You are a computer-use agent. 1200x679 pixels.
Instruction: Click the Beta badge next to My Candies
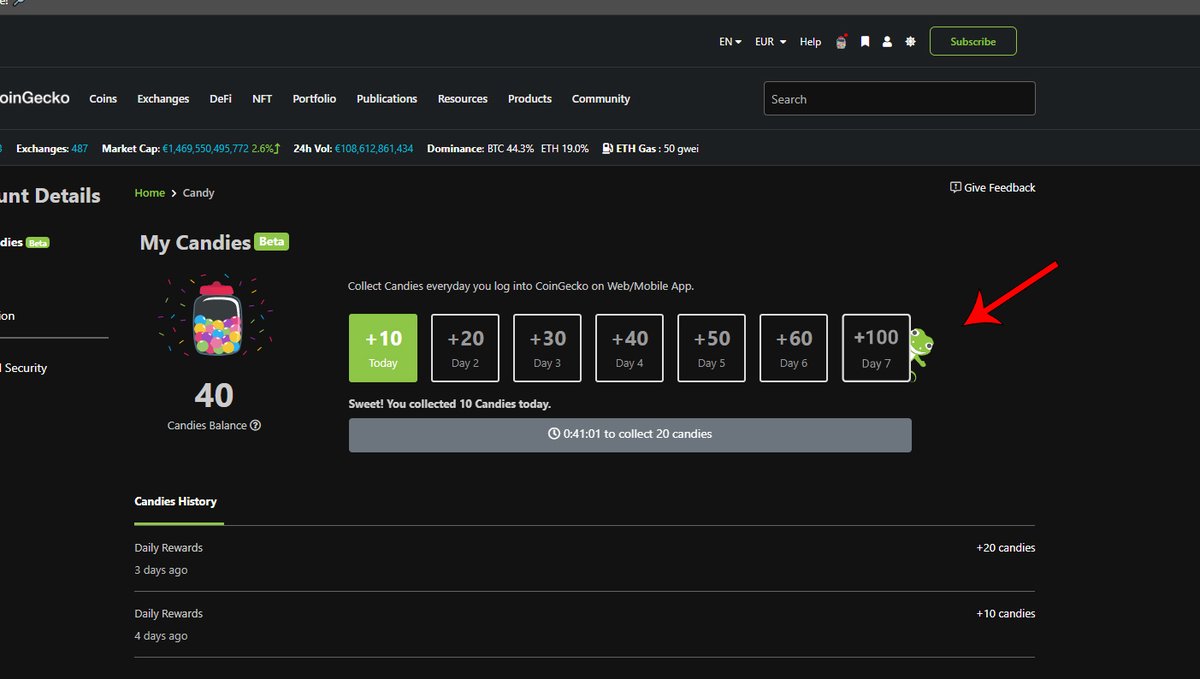click(272, 242)
